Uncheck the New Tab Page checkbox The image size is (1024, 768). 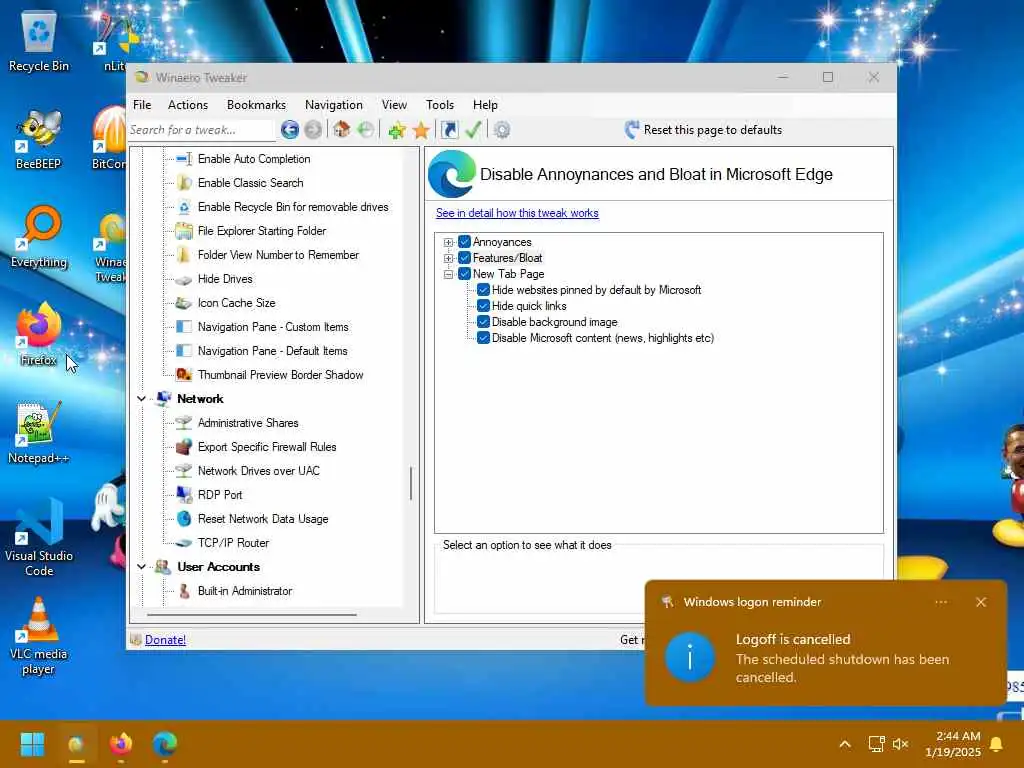[x=464, y=274]
